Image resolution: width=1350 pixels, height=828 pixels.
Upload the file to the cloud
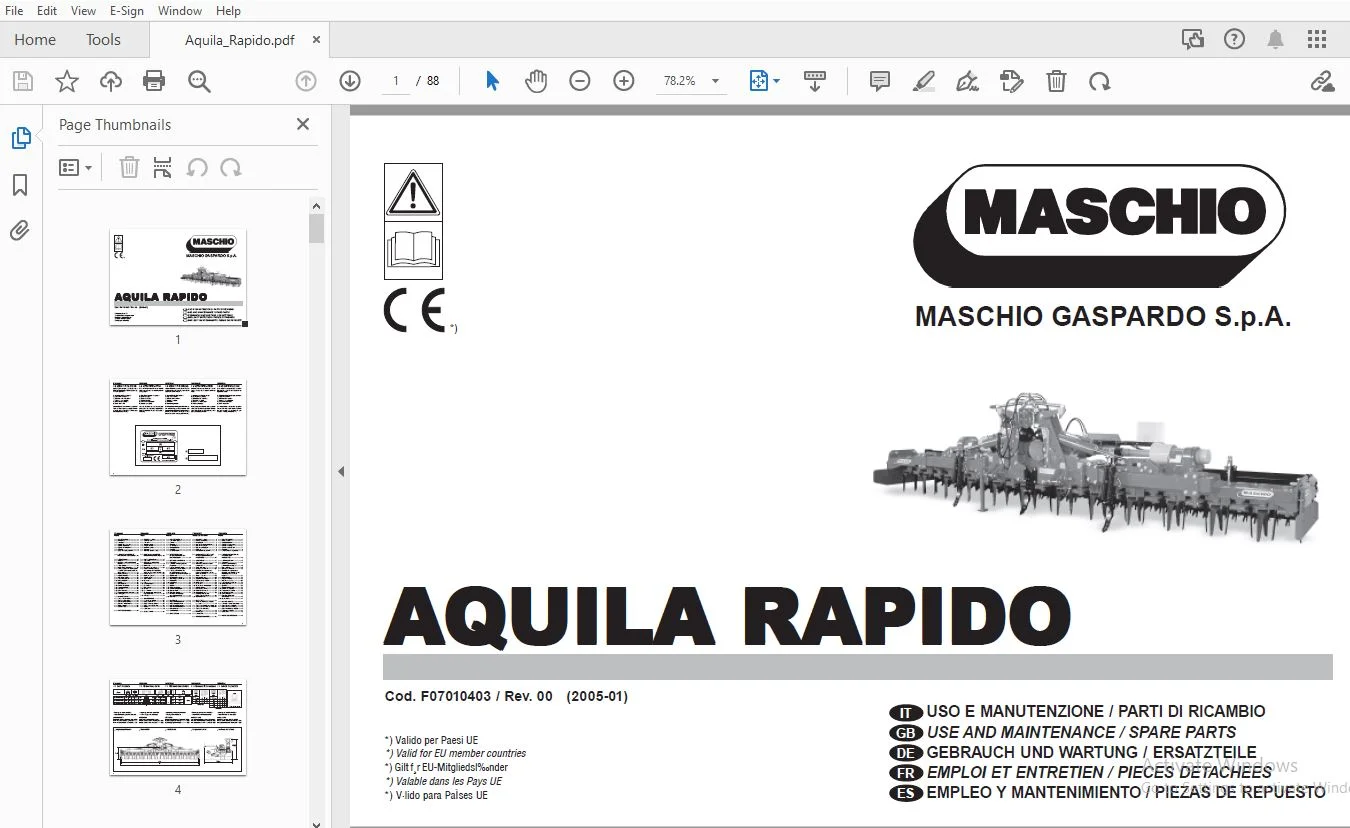110,81
